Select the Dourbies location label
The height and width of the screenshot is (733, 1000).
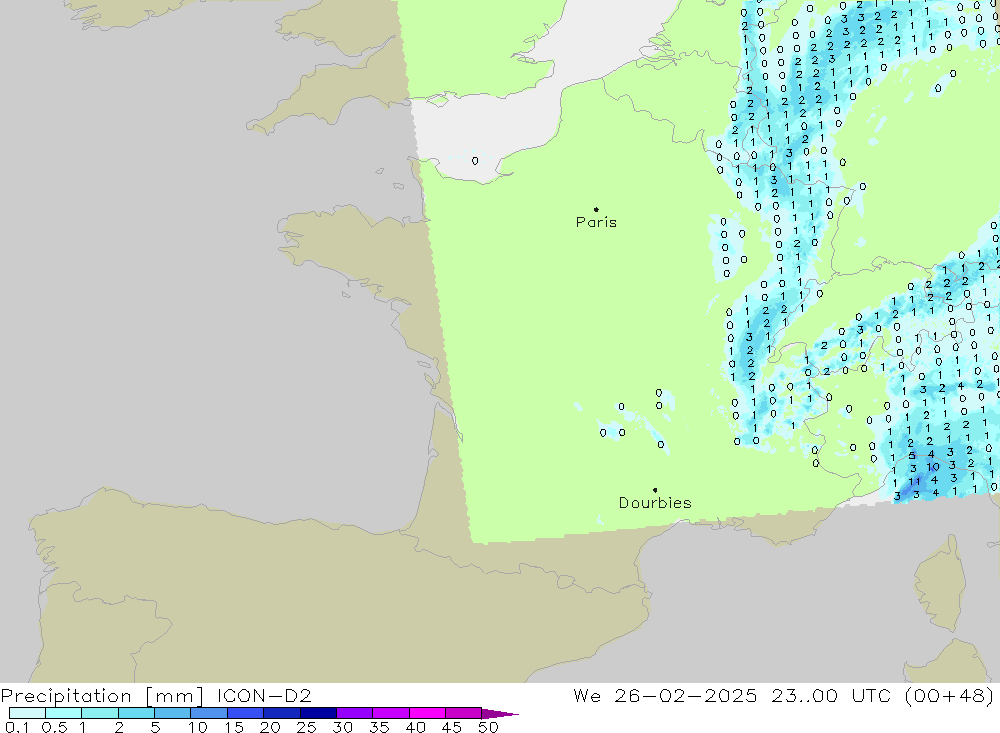click(655, 503)
